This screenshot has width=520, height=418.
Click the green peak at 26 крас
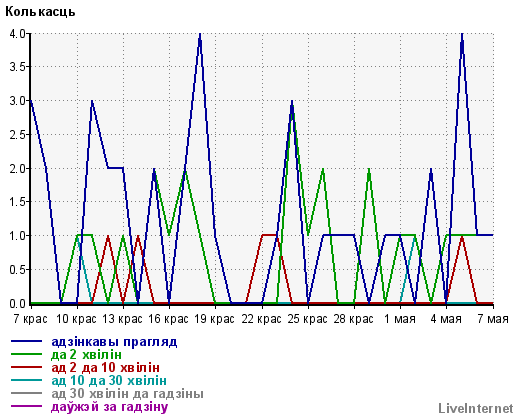coord(323,169)
